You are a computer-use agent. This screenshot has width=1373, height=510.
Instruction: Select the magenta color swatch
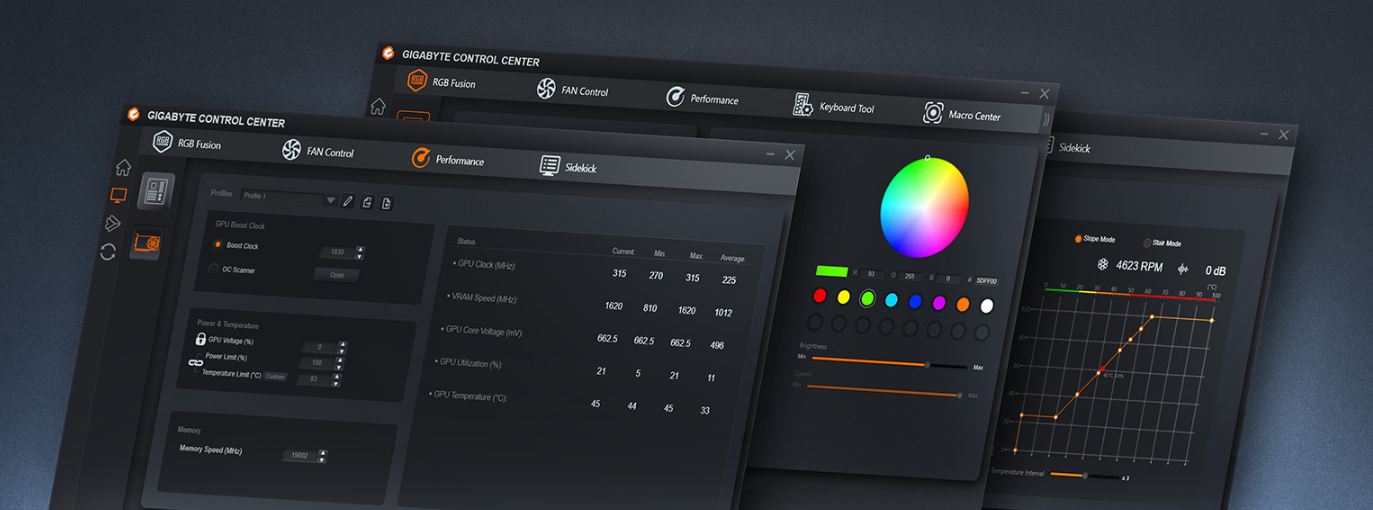pyautogui.click(x=940, y=303)
